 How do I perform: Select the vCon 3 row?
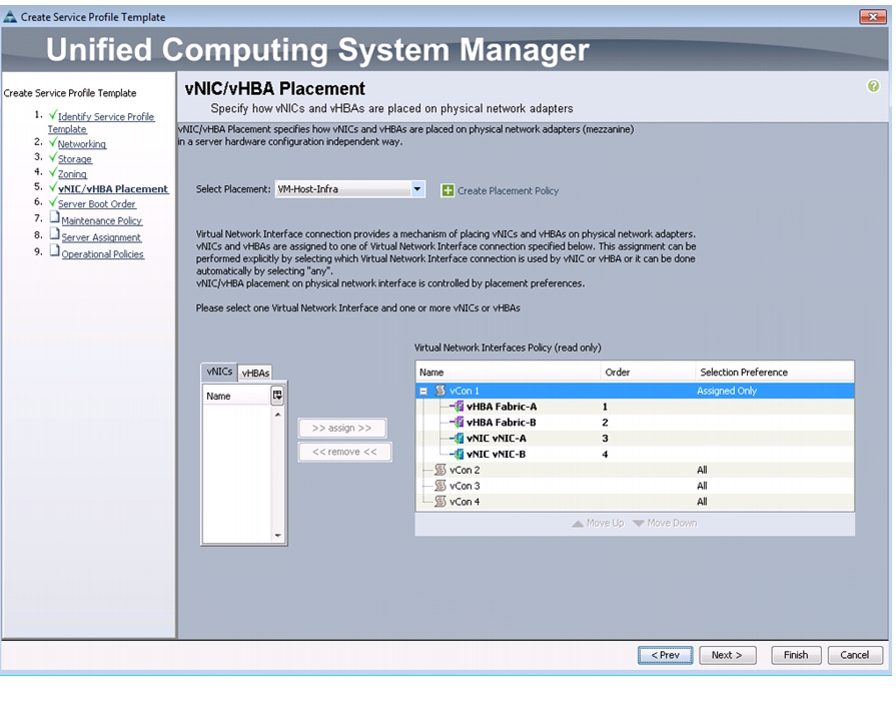pos(635,486)
